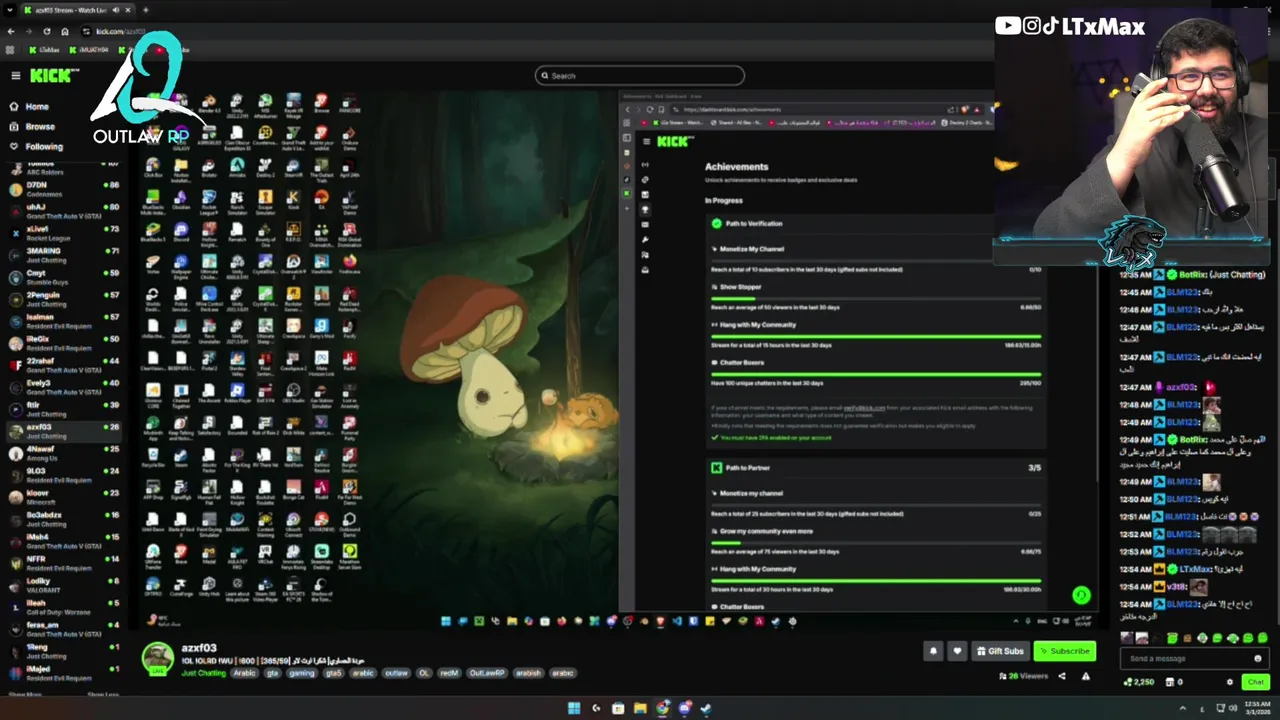Open Windows Start button on taskbar
The width and height of the screenshot is (1280, 720).
click(x=574, y=708)
